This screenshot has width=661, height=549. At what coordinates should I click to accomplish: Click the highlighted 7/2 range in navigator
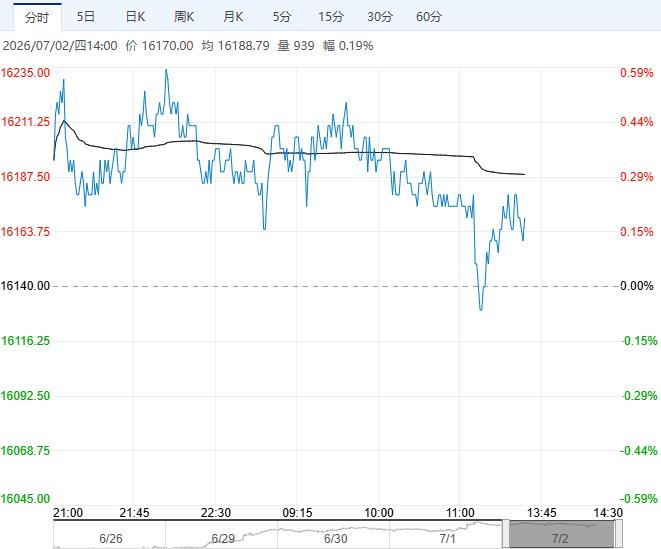pyautogui.click(x=562, y=535)
